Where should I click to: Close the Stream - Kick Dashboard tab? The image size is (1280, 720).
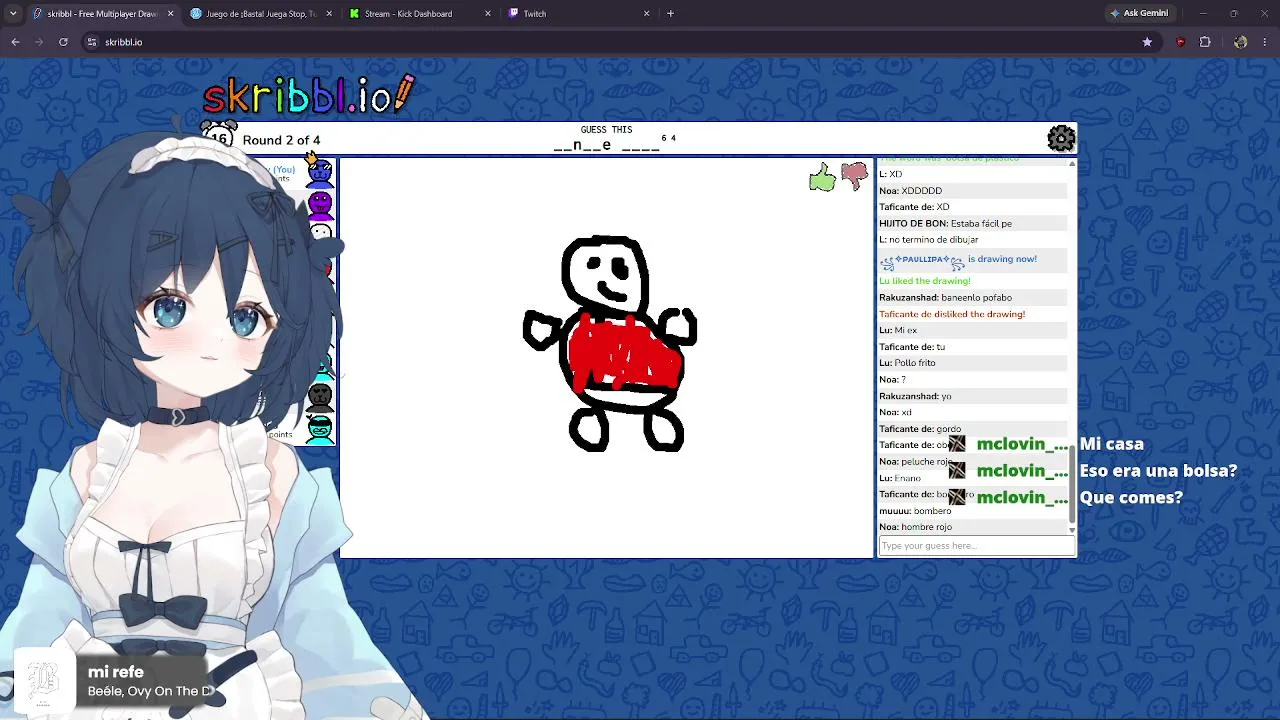pyautogui.click(x=488, y=13)
